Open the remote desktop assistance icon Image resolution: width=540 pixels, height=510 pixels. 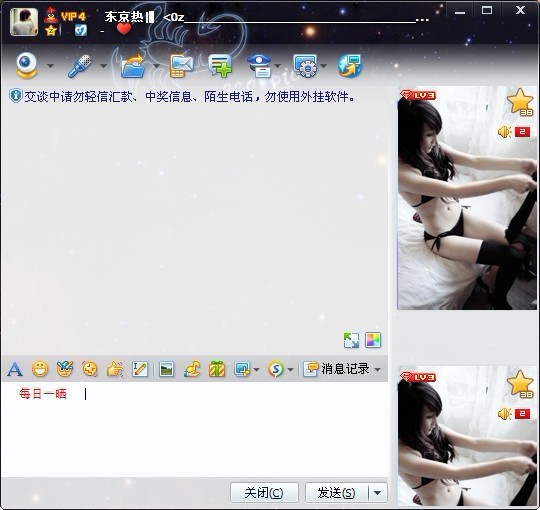coord(305,66)
